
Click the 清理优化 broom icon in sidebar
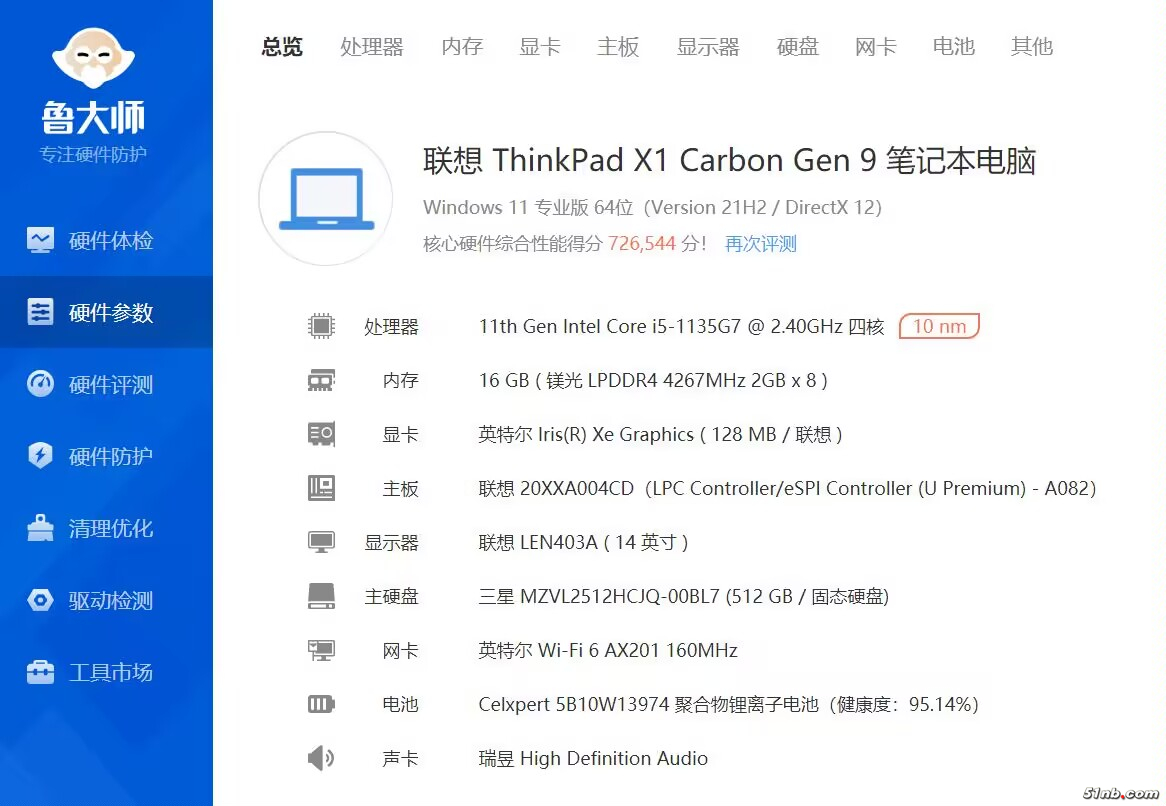point(41,528)
